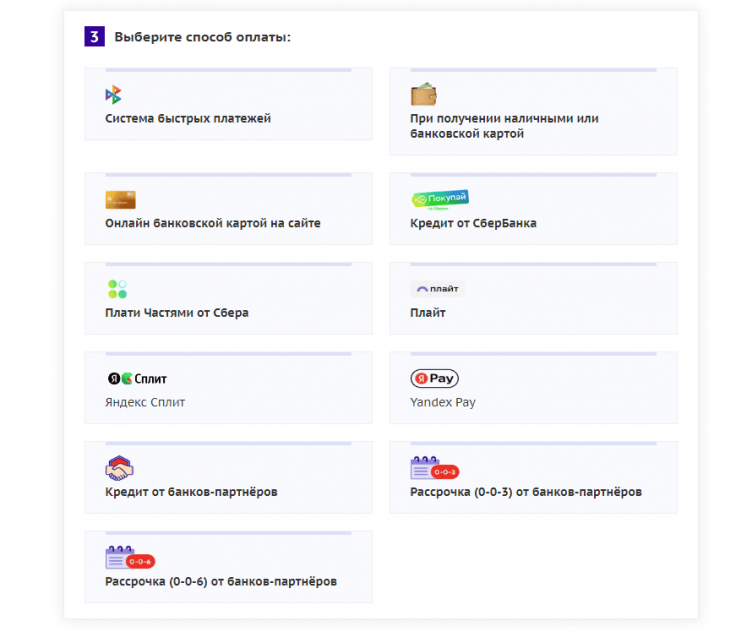Pick Плати Частями от Сбера
This screenshot has width=752, height=632.
[177, 312]
